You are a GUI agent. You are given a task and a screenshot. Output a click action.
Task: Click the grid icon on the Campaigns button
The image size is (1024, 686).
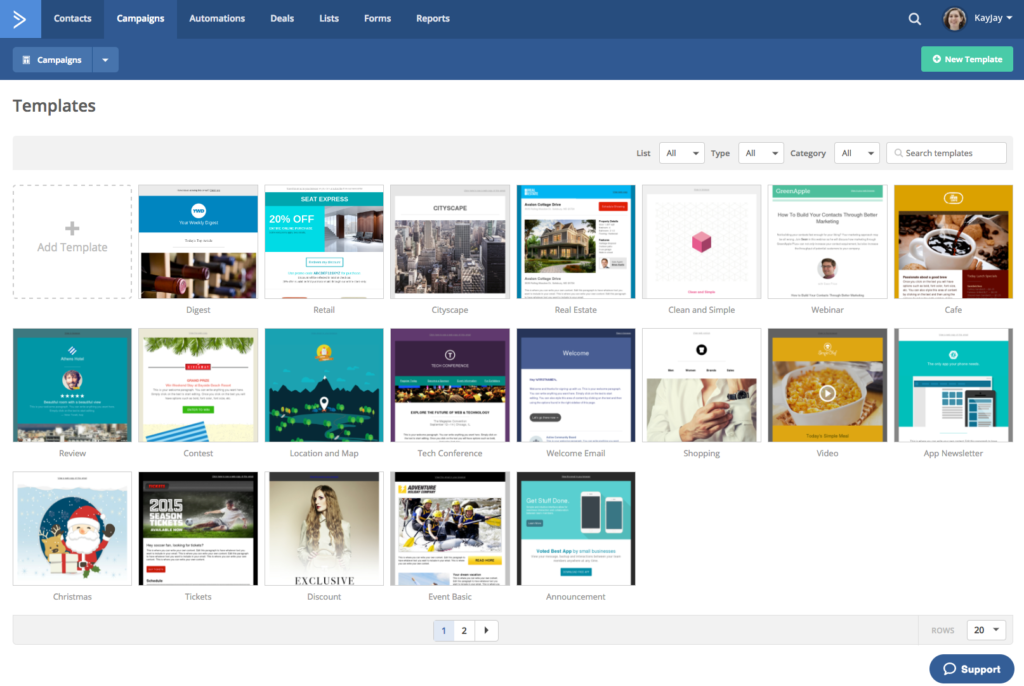click(x=25, y=59)
